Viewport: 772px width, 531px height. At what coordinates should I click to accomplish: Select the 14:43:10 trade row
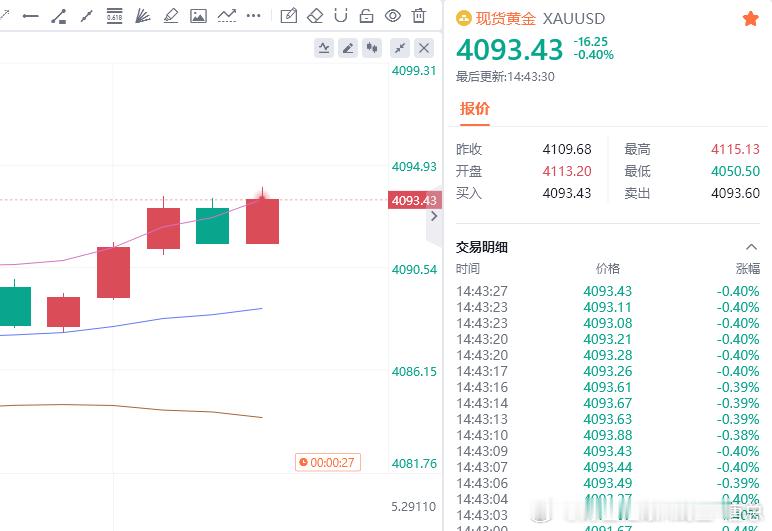pos(608,435)
